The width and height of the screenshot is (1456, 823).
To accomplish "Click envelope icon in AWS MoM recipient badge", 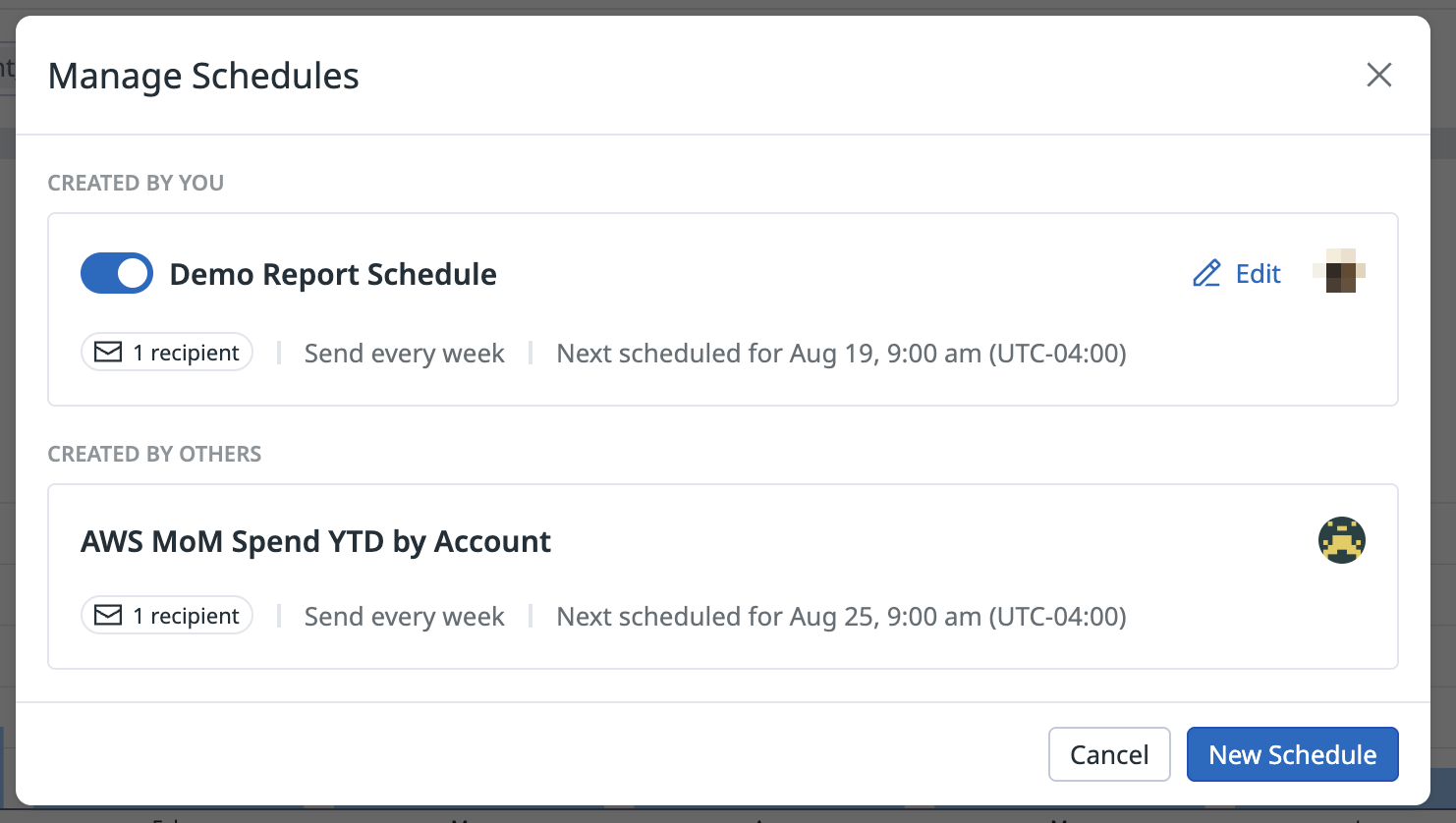I will click(x=108, y=615).
